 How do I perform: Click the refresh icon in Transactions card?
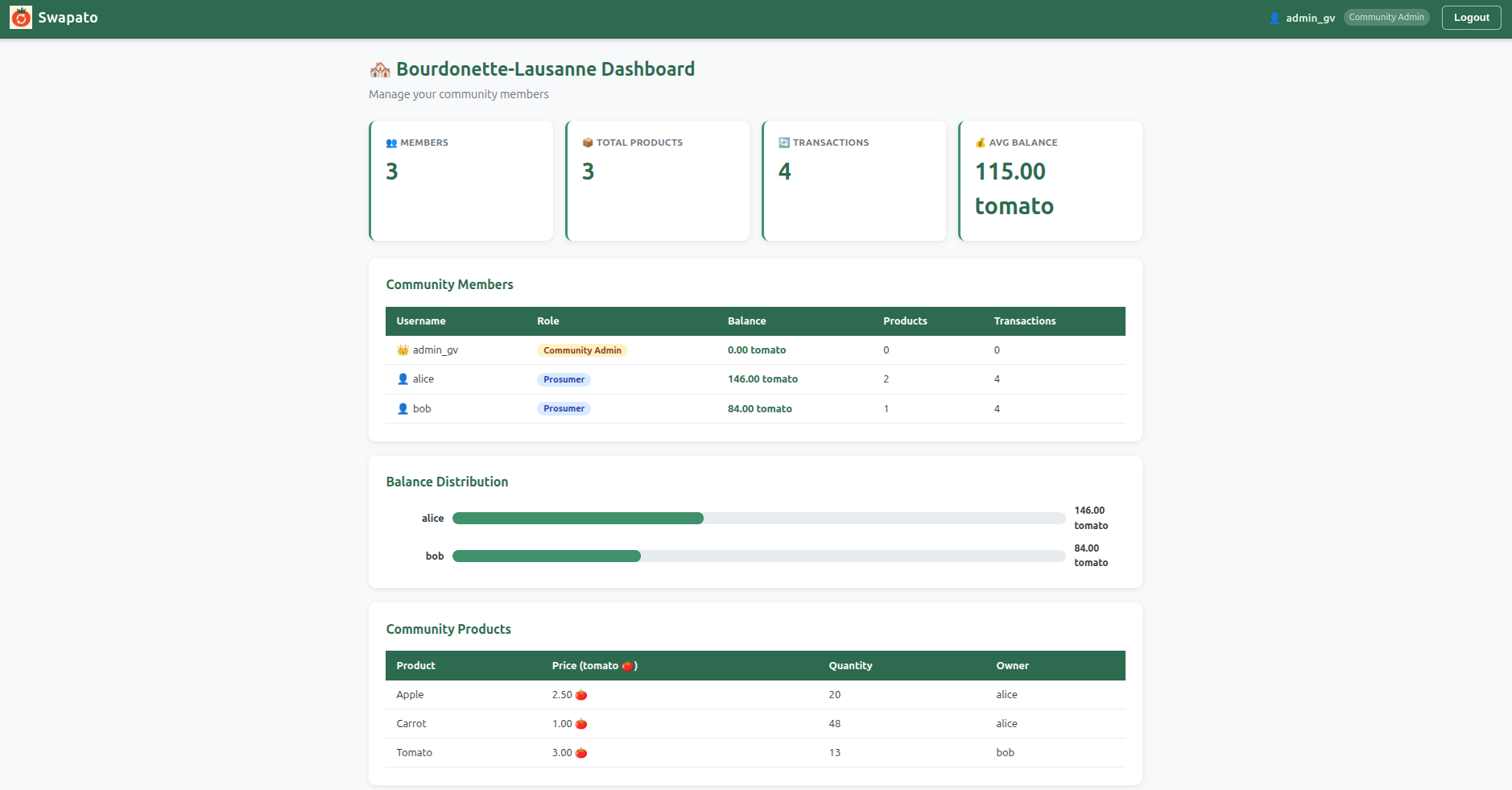784,143
